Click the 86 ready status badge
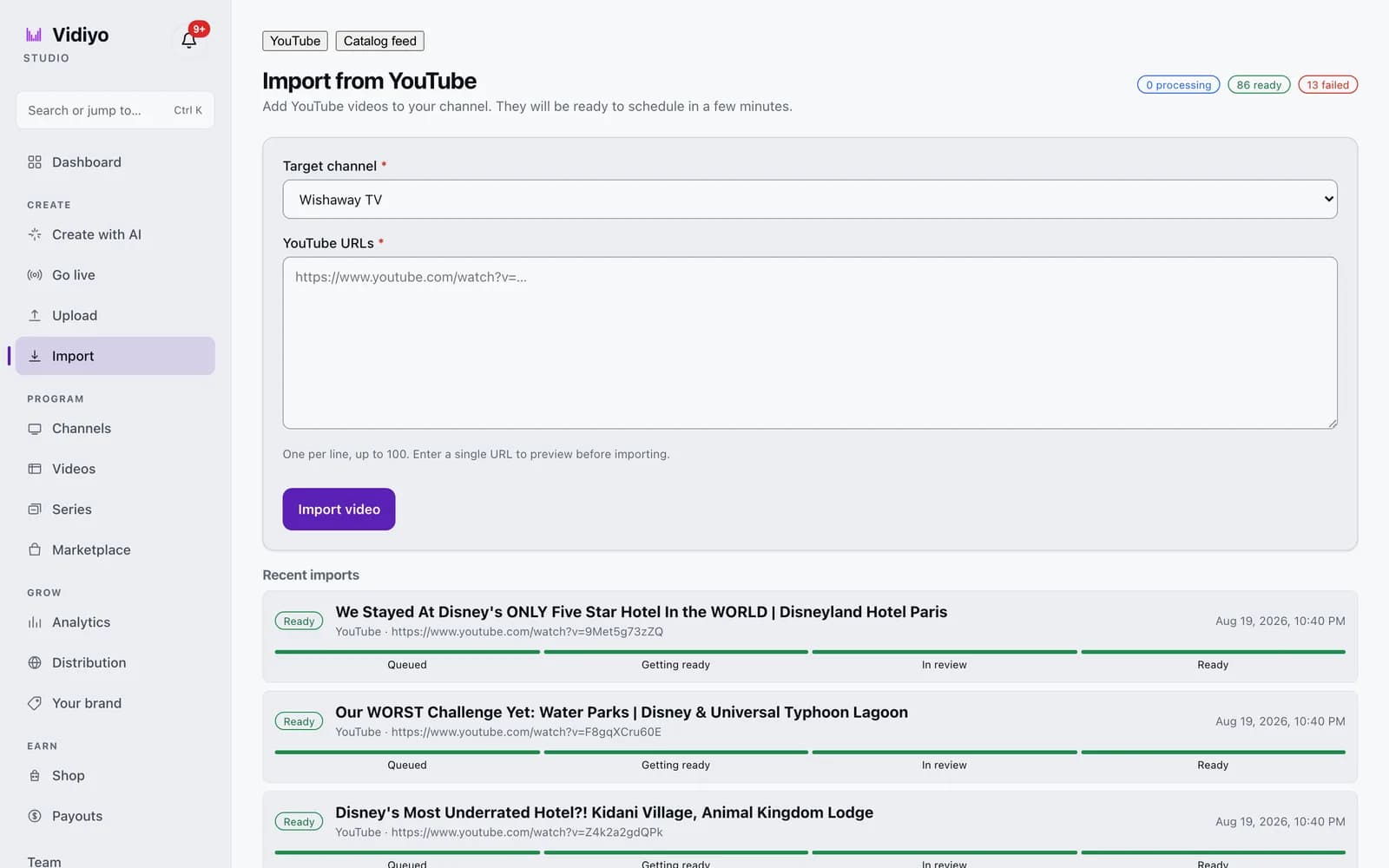The width and height of the screenshot is (1389, 868). click(x=1259, y=85)
